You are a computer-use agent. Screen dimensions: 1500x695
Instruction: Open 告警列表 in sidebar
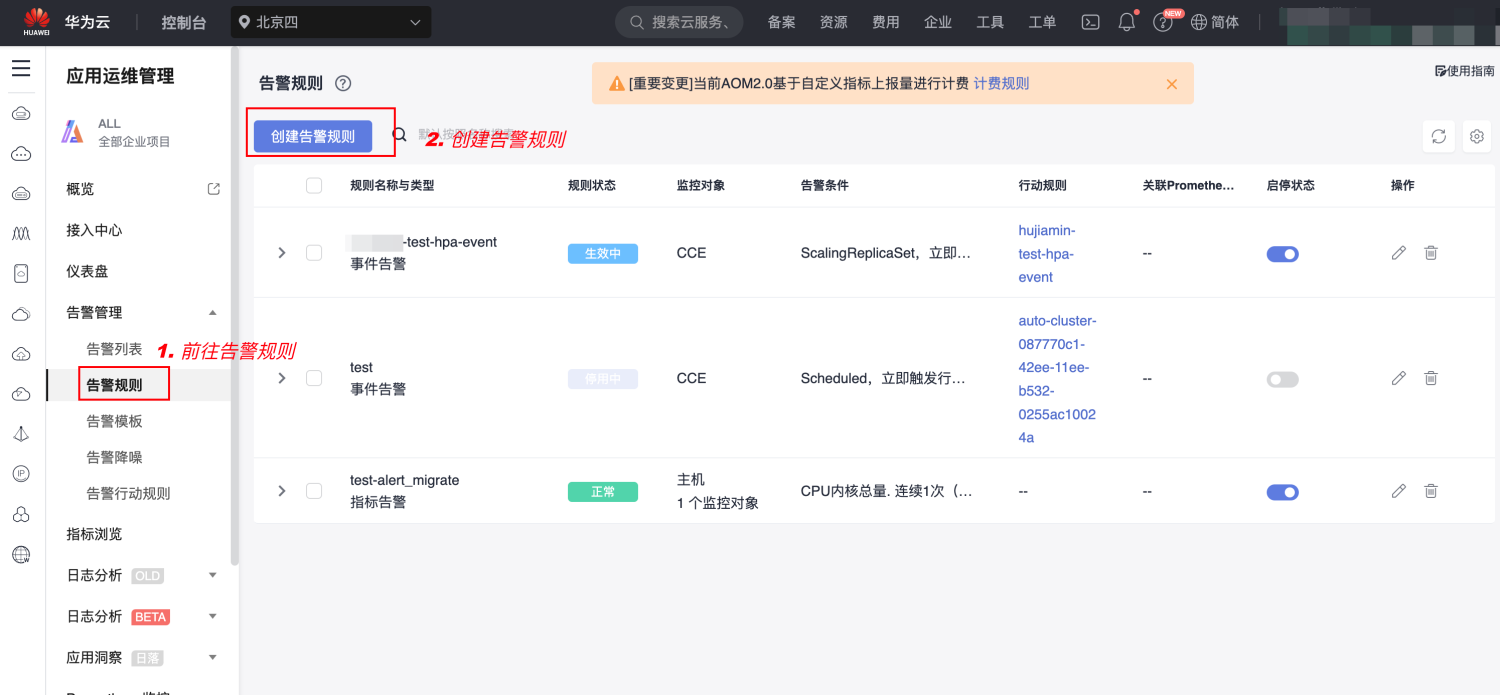(114, 349)
